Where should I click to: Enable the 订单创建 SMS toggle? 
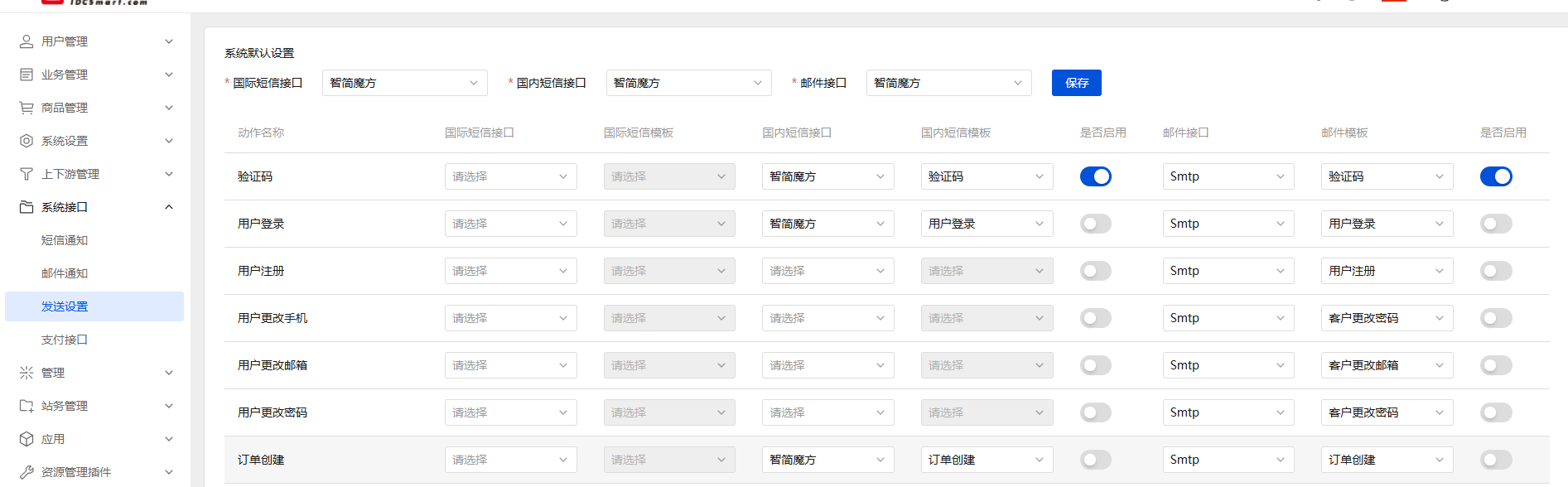(1095, 460)
